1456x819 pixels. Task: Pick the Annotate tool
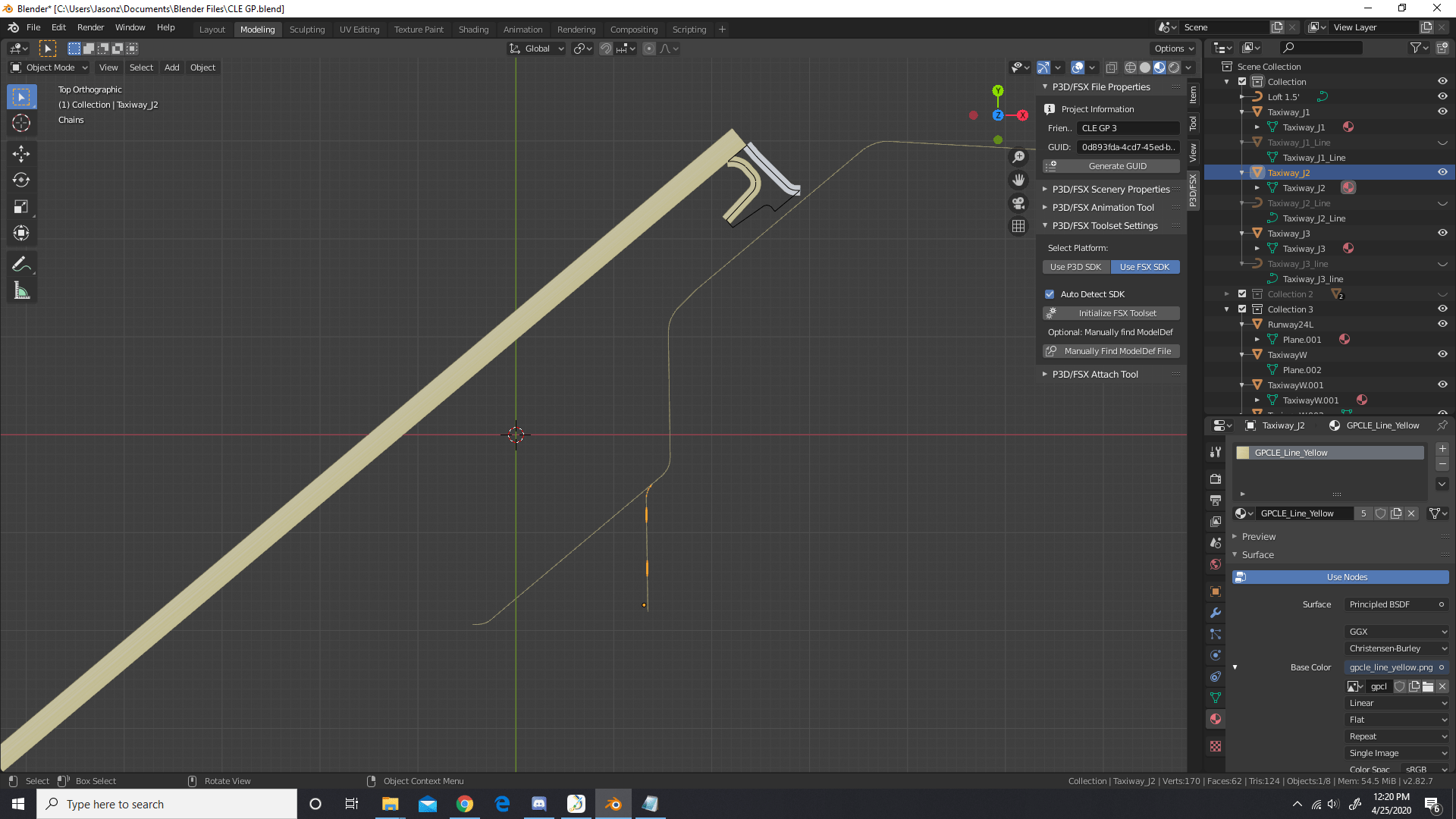[x=21, y=263]
